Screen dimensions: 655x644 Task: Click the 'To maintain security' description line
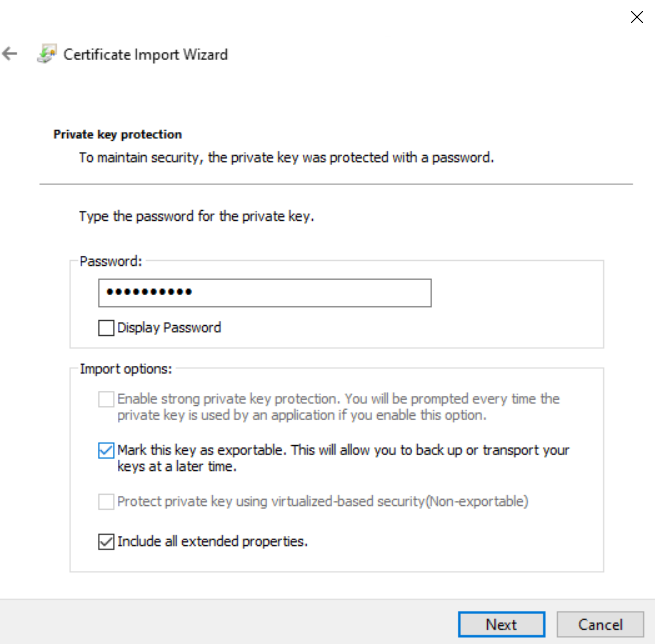click(286, 157)
